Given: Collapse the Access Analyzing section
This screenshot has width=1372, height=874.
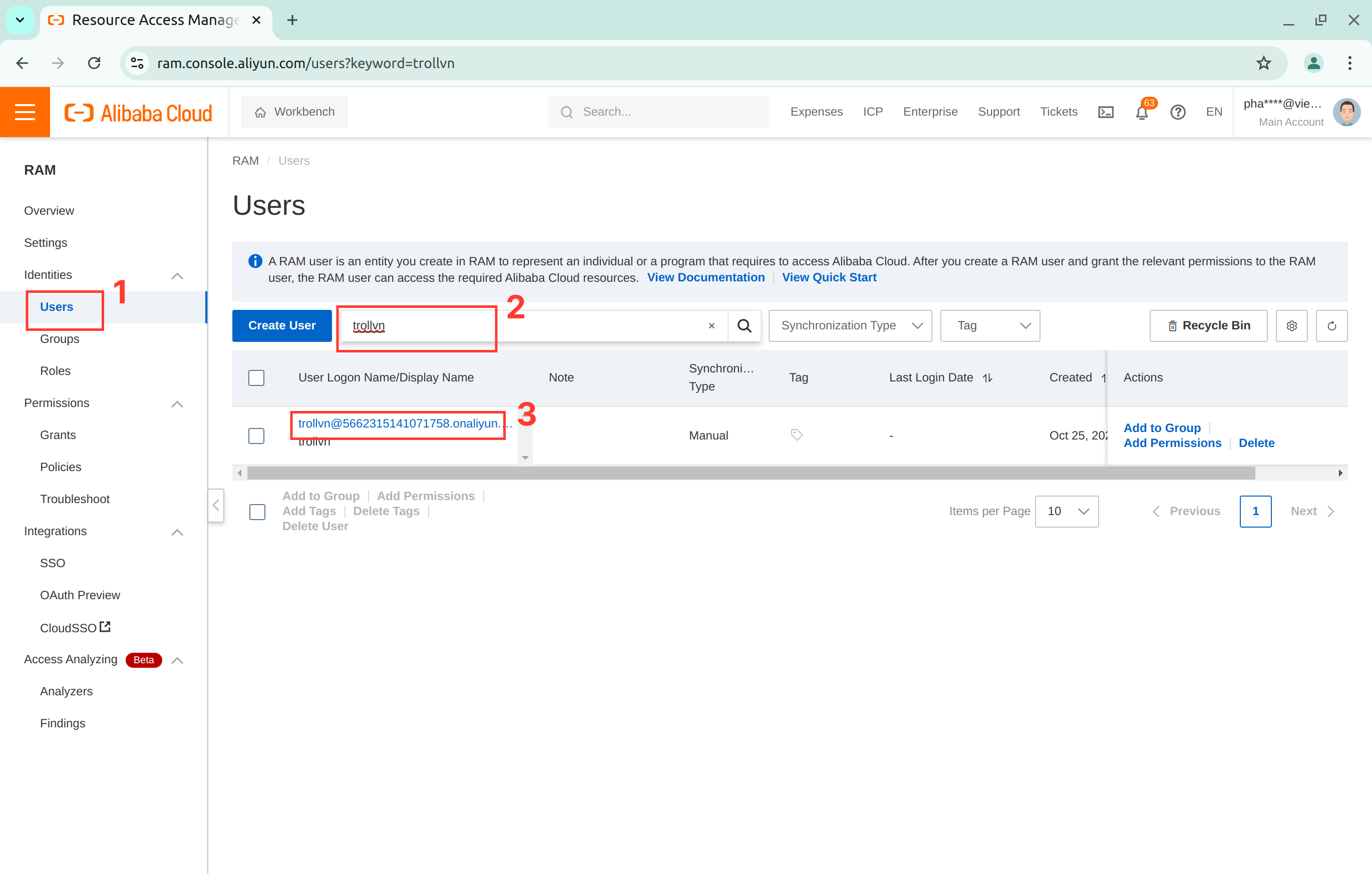Looking at the screenshot, I should click(177, 660).
